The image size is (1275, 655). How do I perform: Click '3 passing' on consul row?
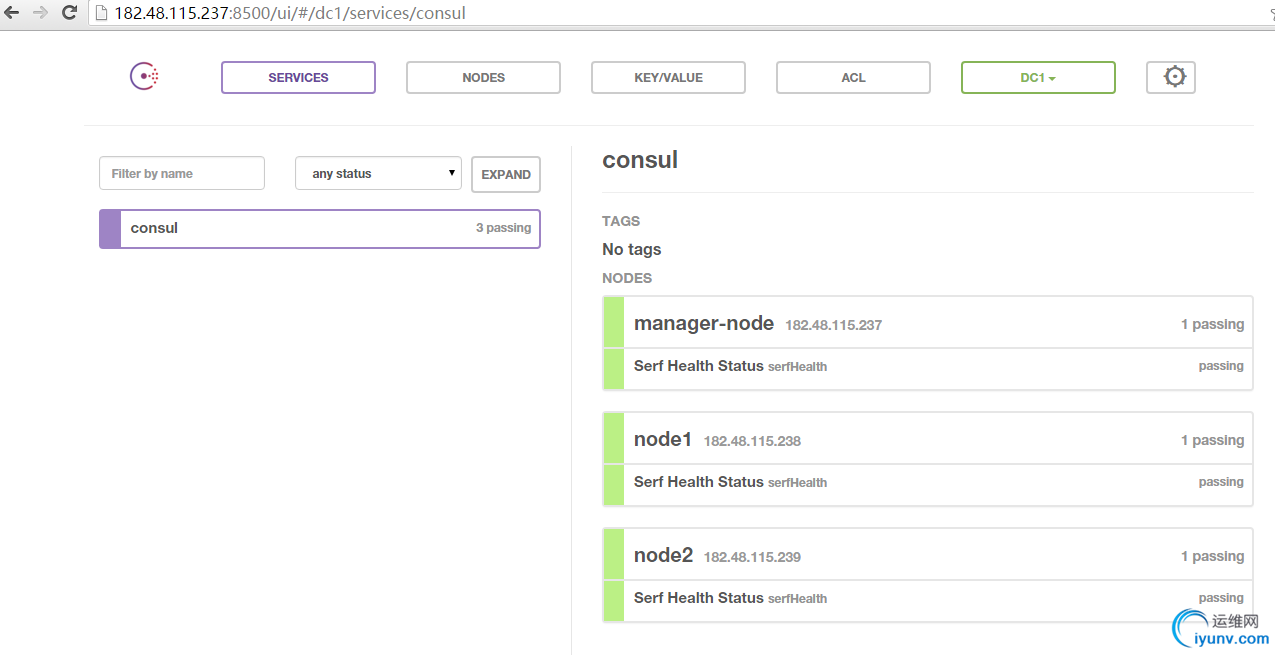point(503,228)
